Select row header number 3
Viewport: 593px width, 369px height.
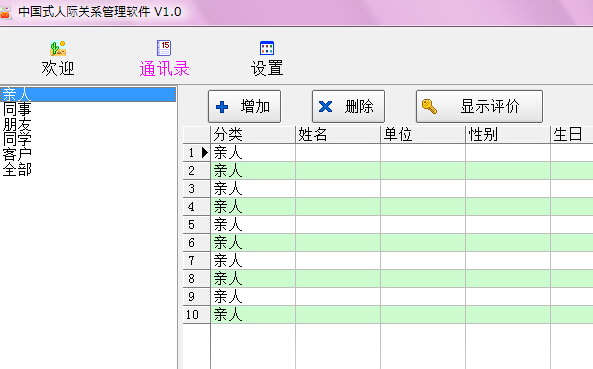point(197,189)
